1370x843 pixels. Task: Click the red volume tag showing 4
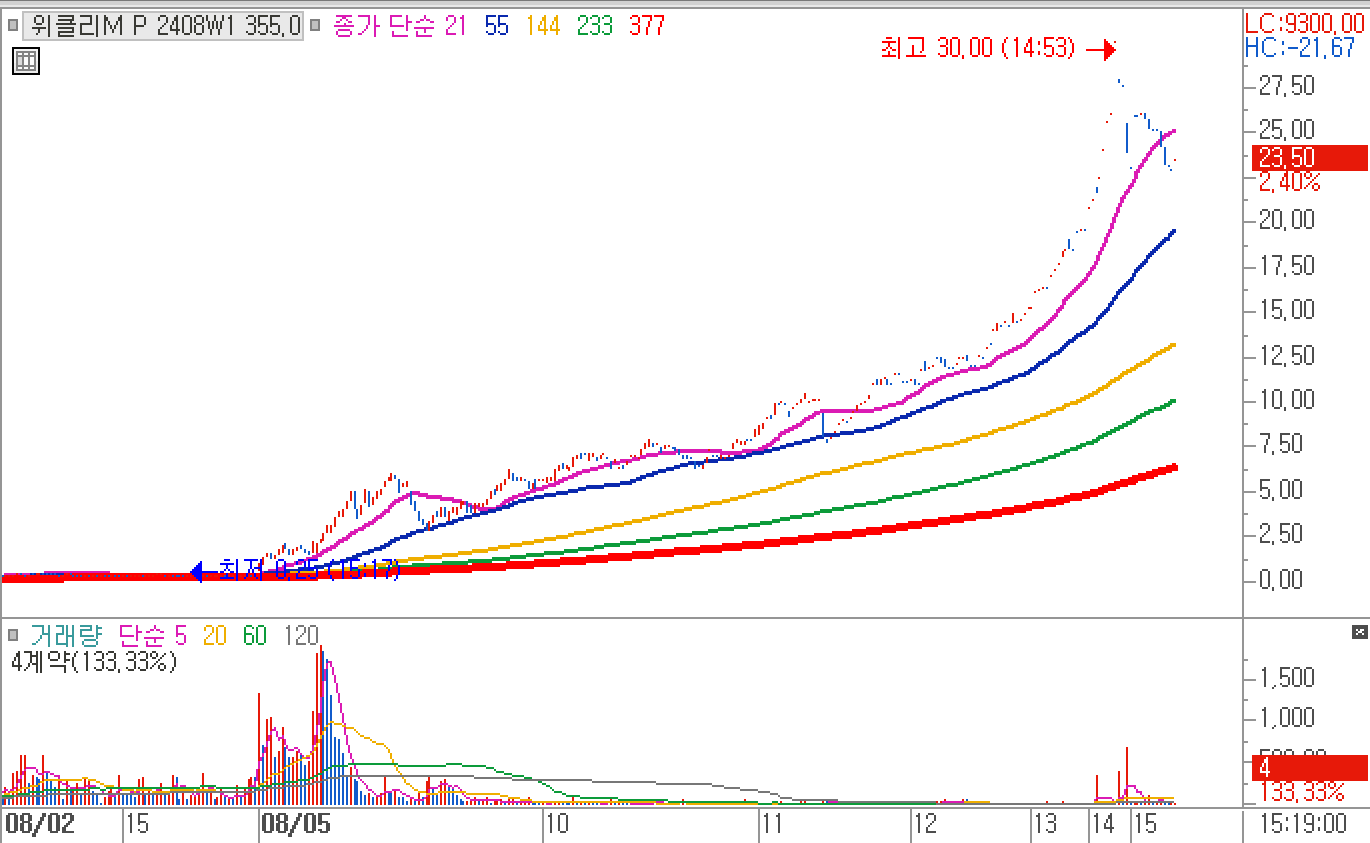coord(1309,768)
